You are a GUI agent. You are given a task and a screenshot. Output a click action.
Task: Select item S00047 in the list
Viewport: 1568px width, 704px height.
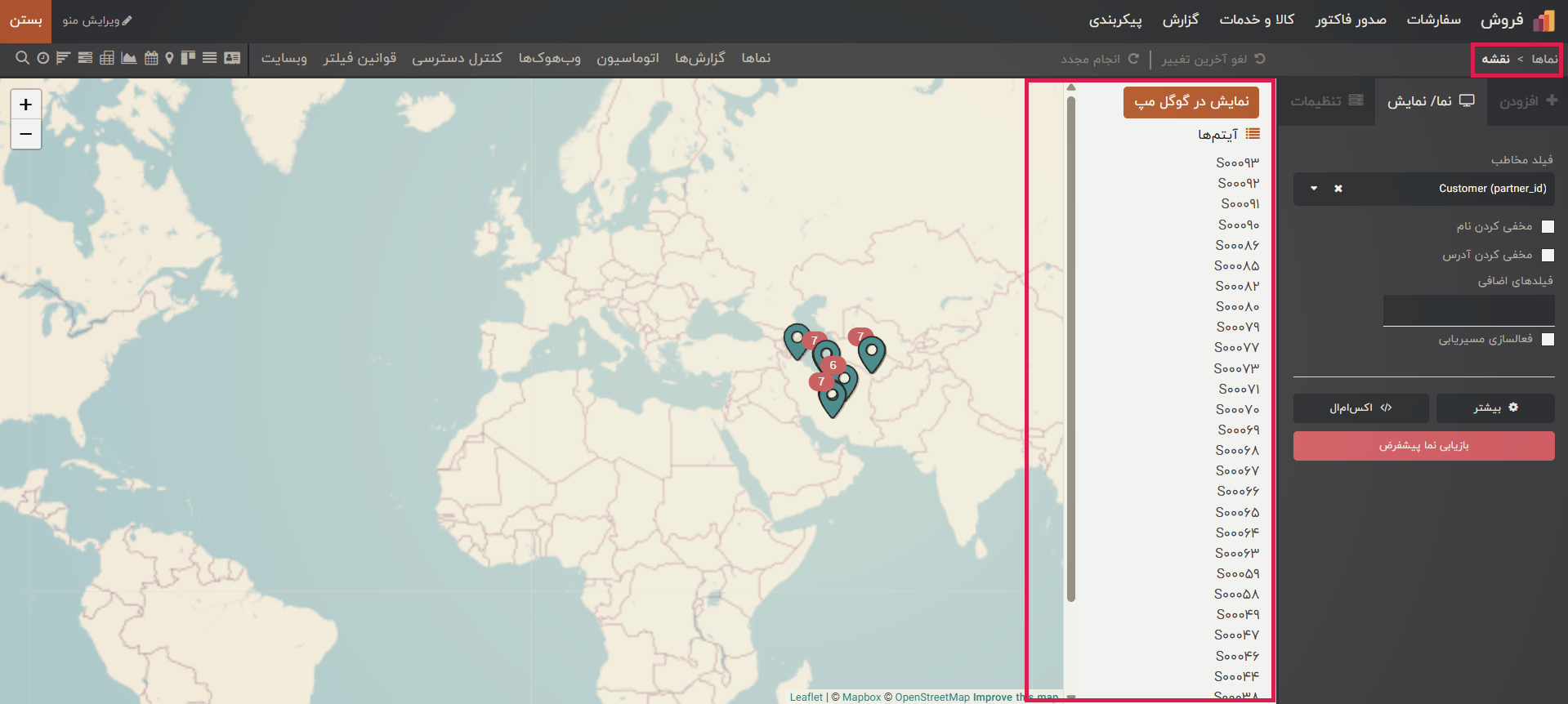point(1237,635)
